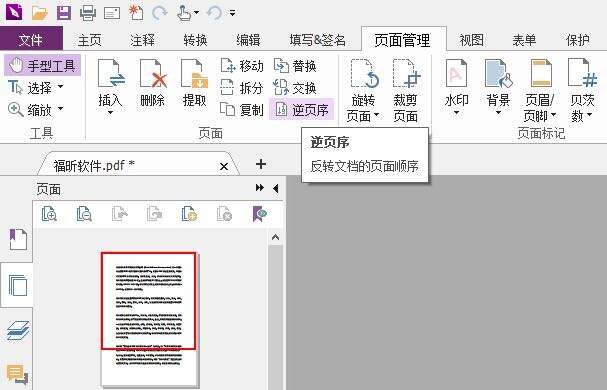607x390 pixels.
Task: Click the 提取 extract page icon
Action: (x=195, y=74)
